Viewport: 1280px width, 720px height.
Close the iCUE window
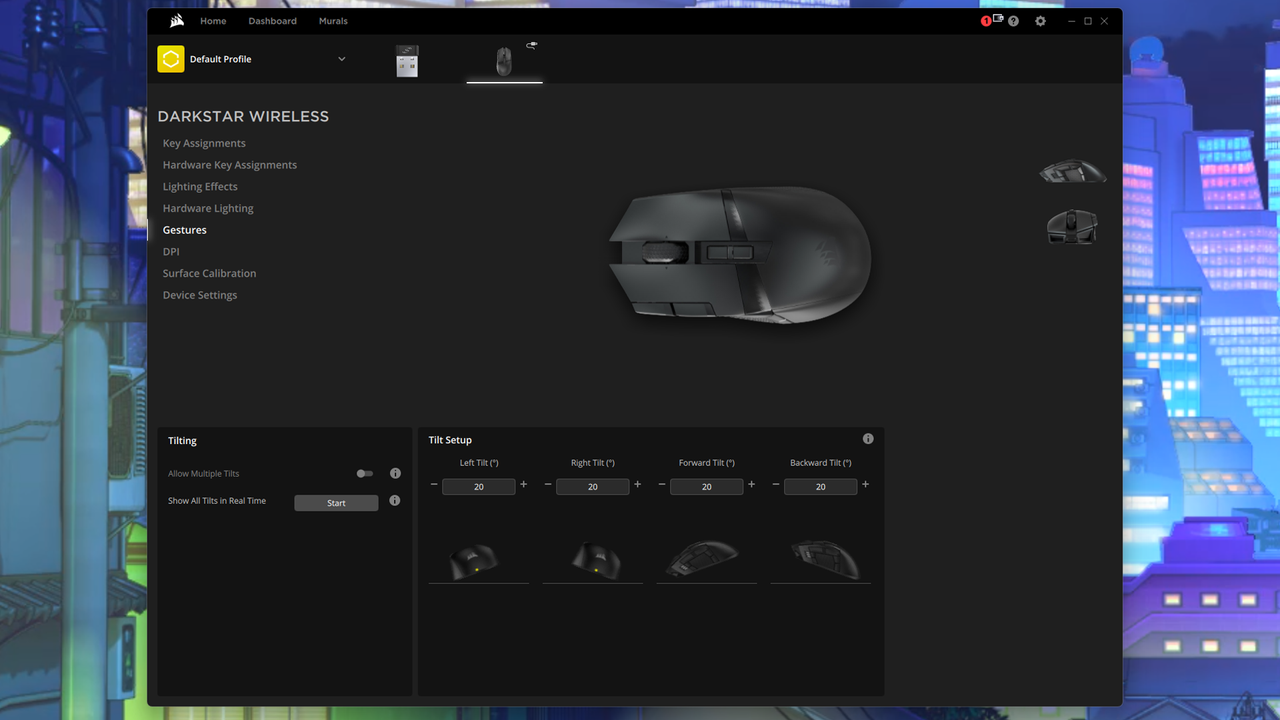click(1105, 21)
